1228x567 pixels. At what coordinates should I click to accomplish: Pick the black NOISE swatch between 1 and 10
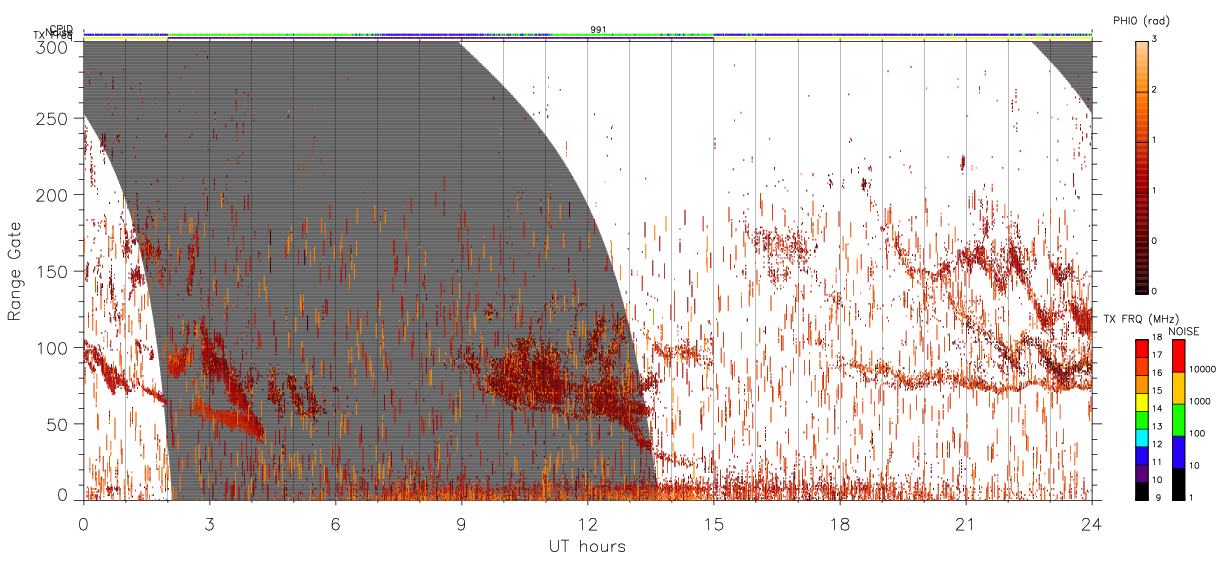point(1178,482)
